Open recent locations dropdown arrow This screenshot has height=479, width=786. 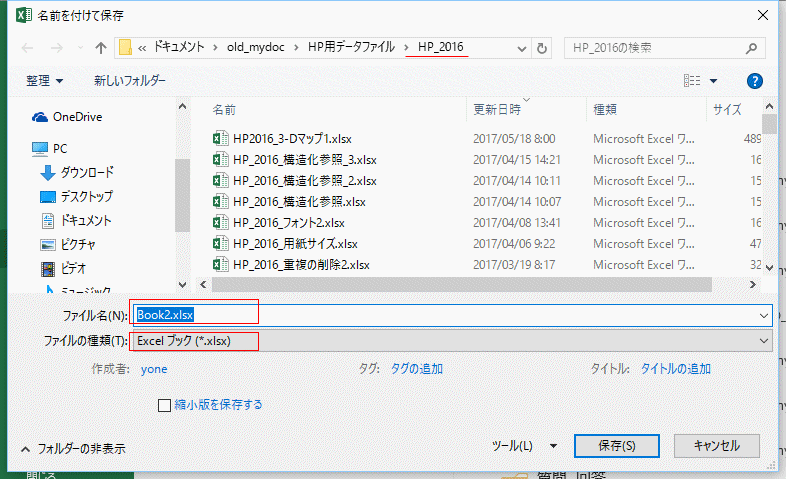80,48
